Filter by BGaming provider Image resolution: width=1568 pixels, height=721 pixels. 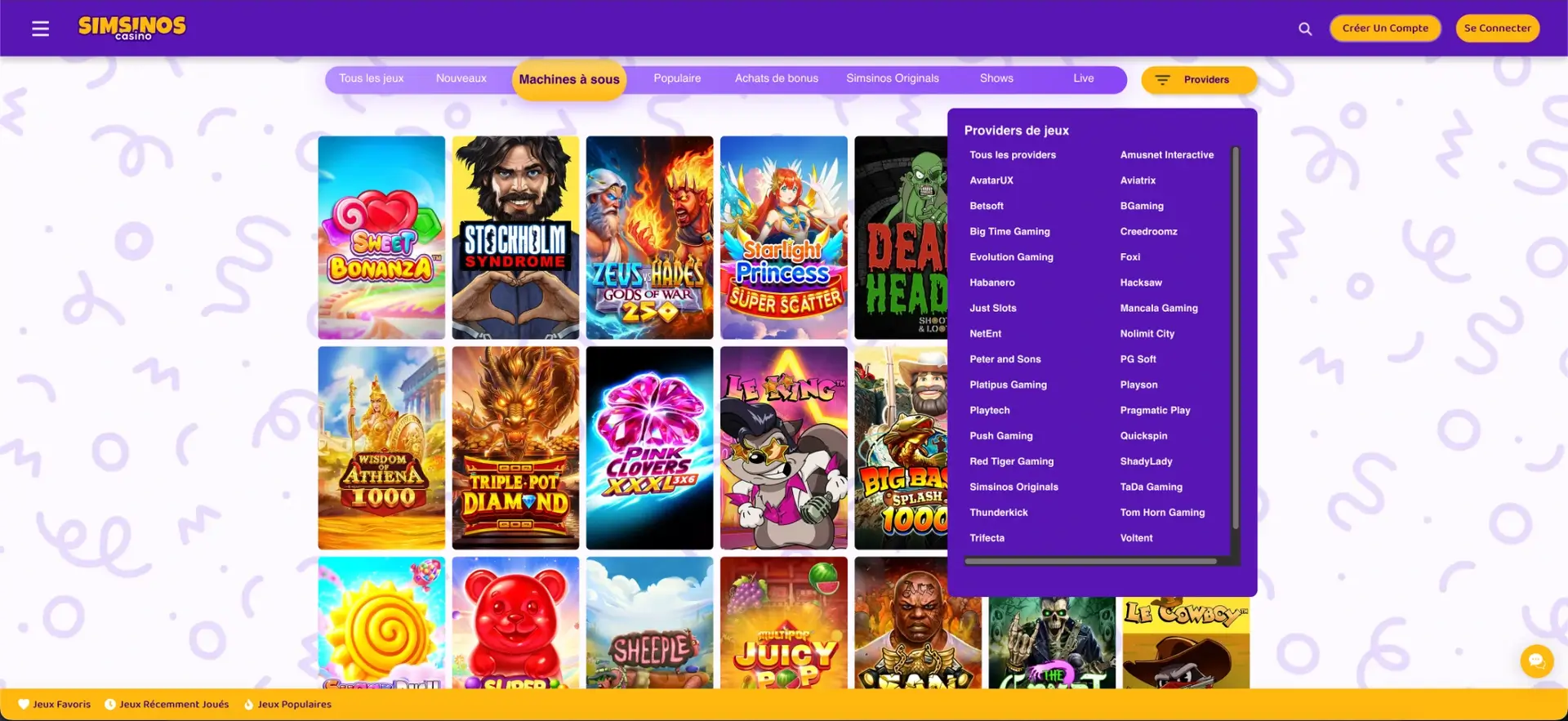point(1142,206)
